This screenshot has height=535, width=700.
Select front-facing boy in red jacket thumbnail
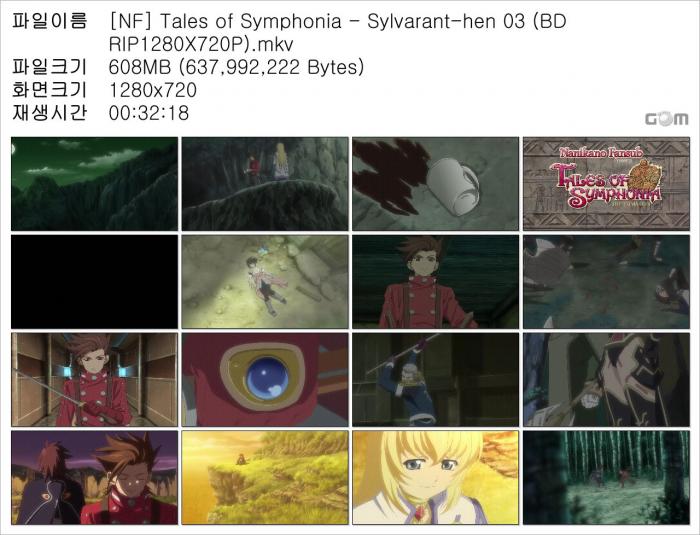click(x=436, y=282)
